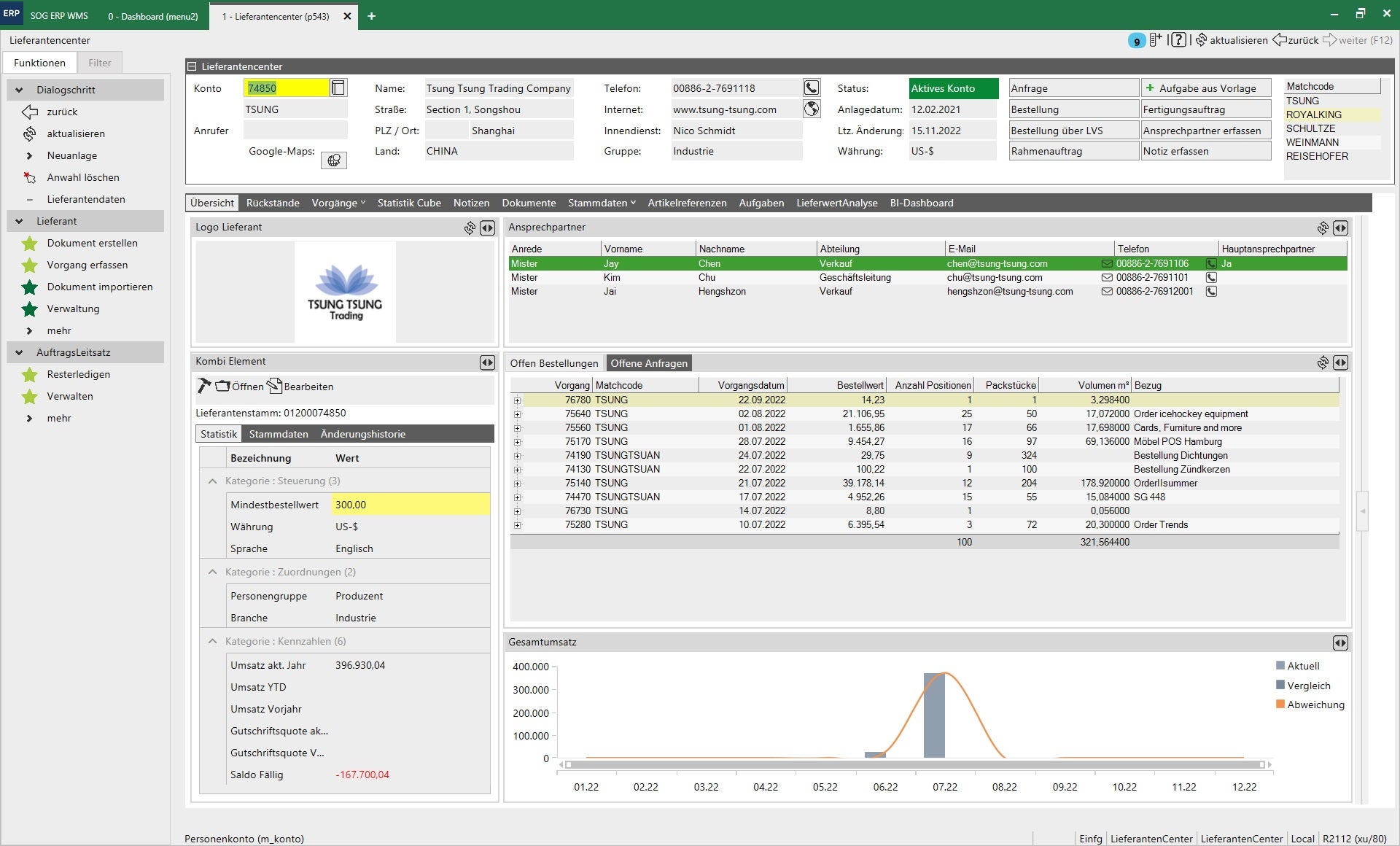Click the Rahmenauftrag button
1400x846 pixels.
1073,152
